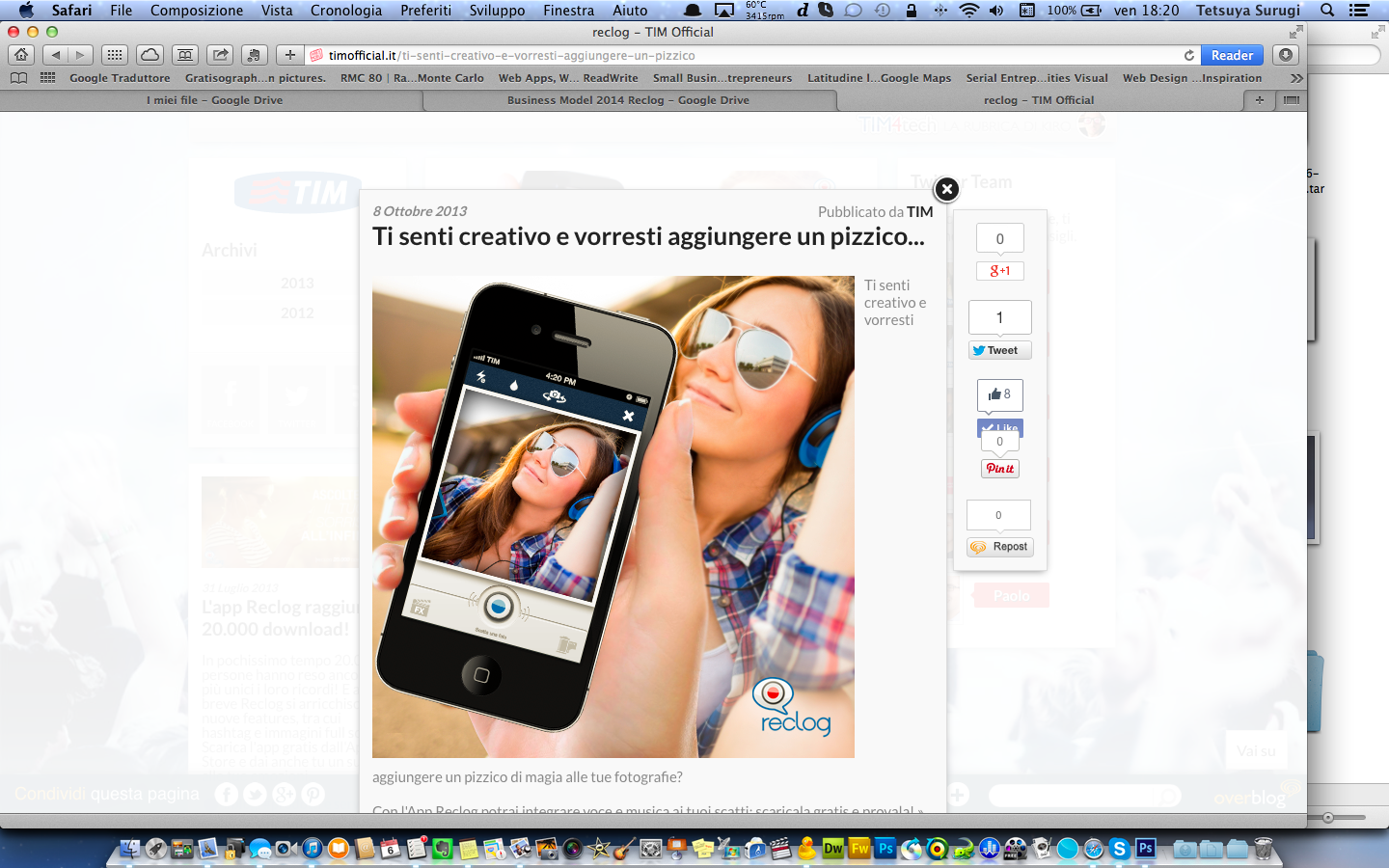Viewport: 1389px width, 868px height.
Task: Click the battery 100% indicator
Action: pyautogui.click(x=1075, y=10)
